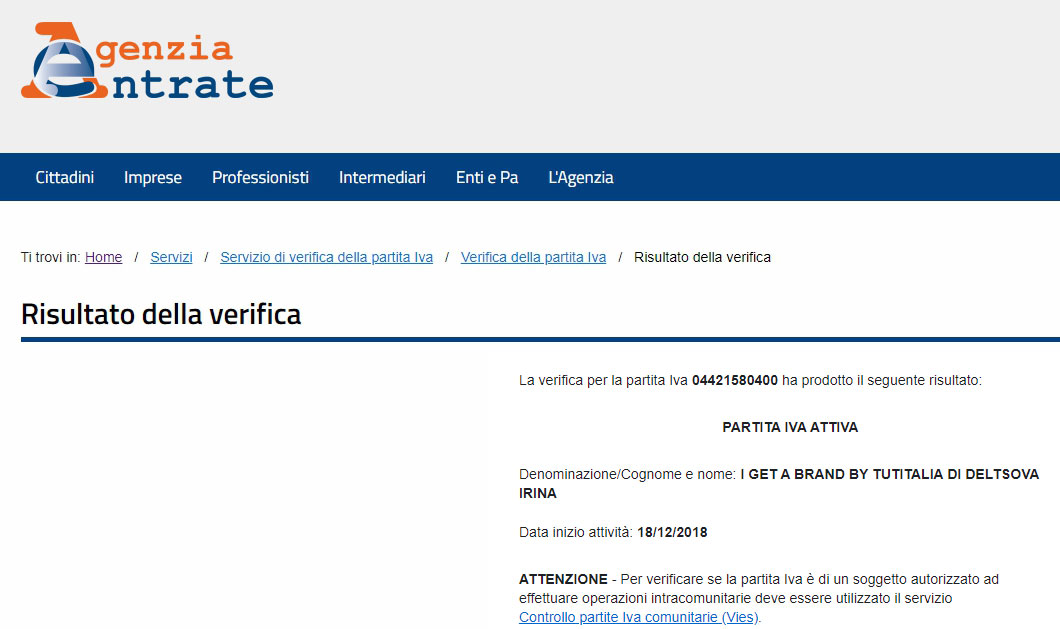This screenshot has height=629, width=1060.
Task: Open the L'Agenzia menu entry
Action: (x=581, y=177)
